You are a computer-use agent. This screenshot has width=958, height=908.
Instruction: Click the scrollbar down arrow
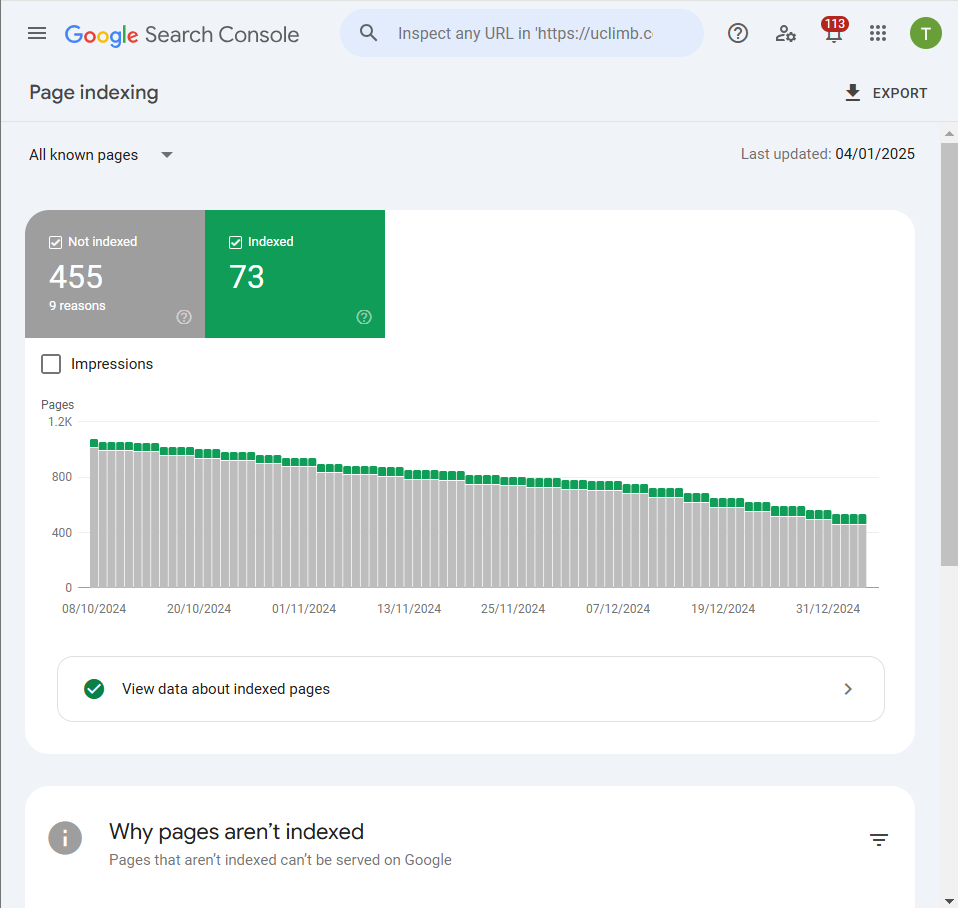949,899
